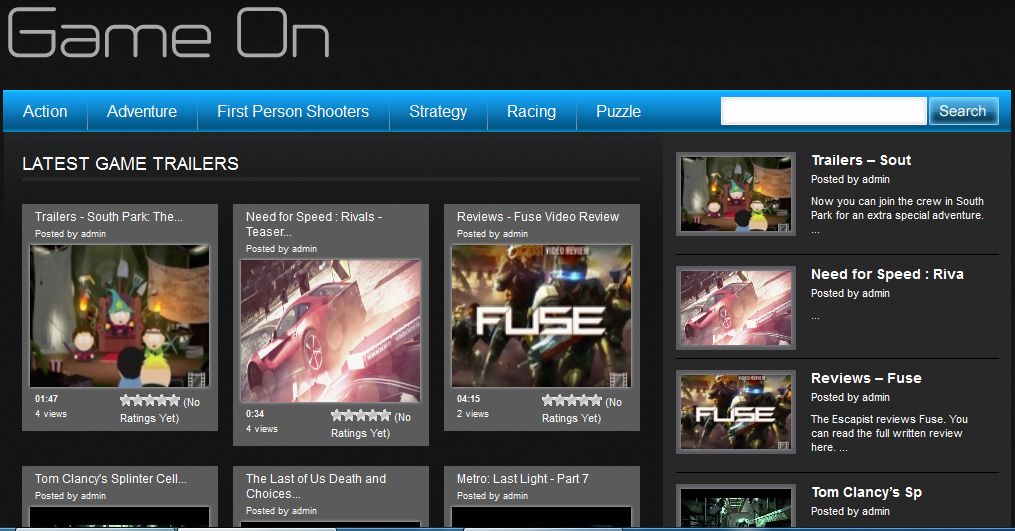Click the '0:34' duration on Need for Speed card
The height and width of the screenshot is (531, 1015).
click(255, 414)
